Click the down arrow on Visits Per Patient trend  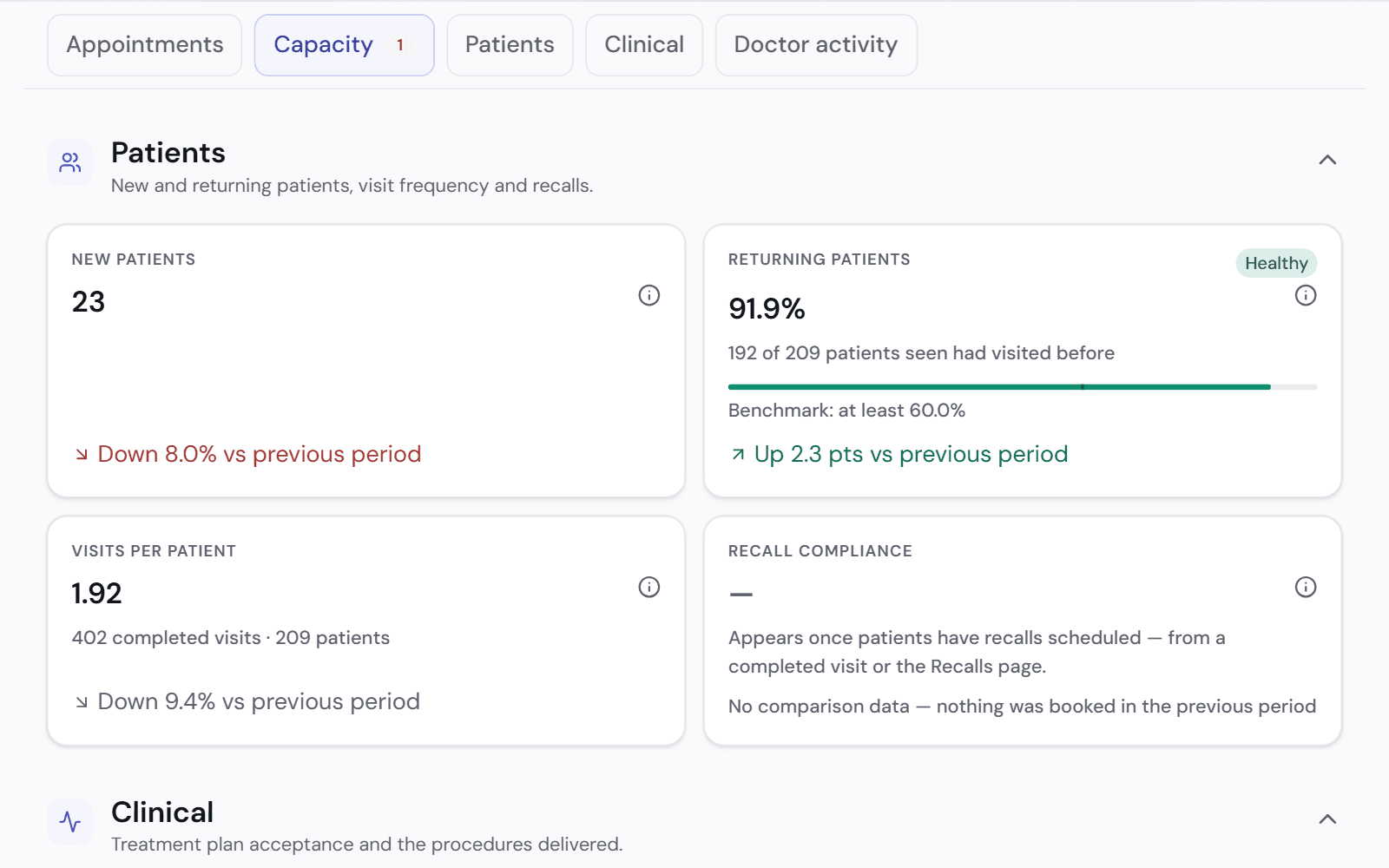coord(82,702)
